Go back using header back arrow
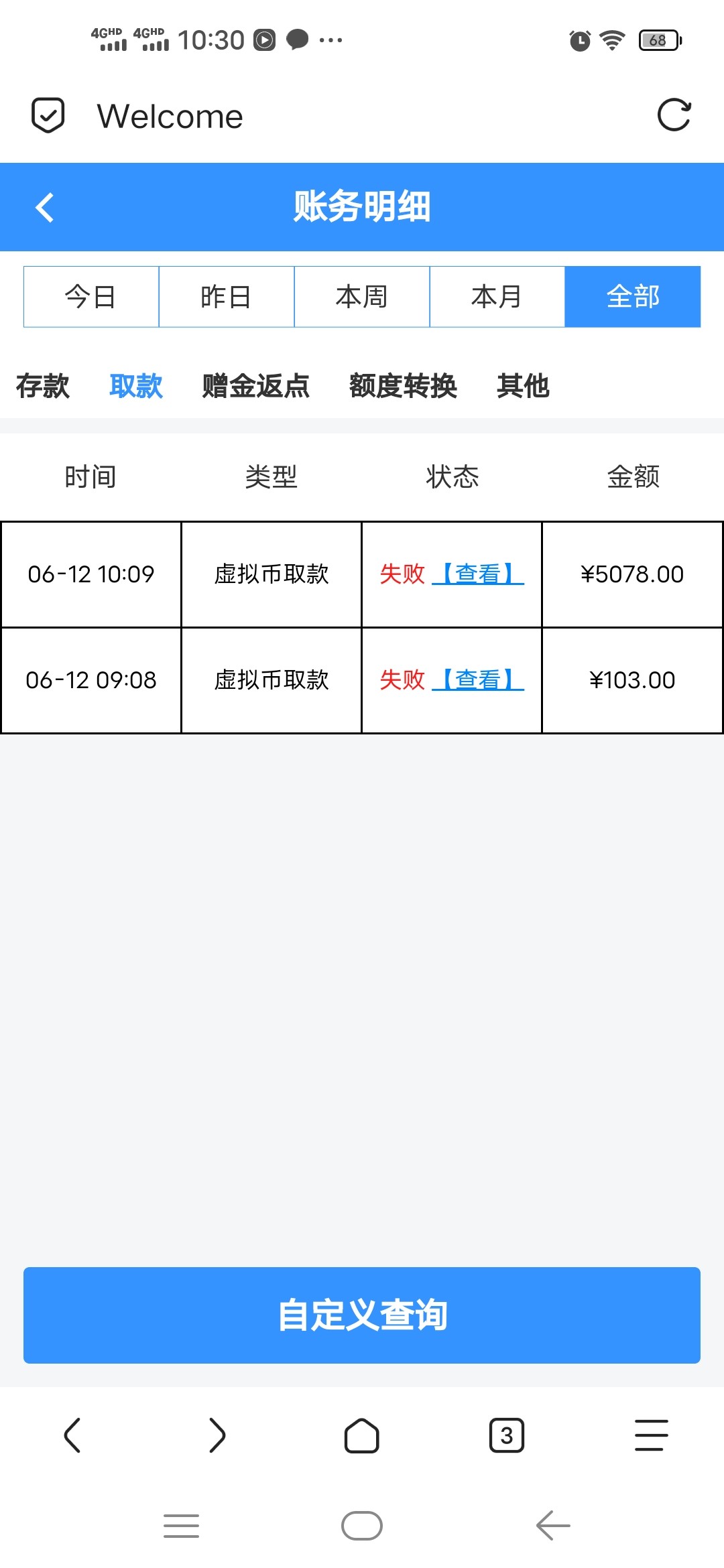724x1568 pixels. pyautogui.click(x=45, y=207)
